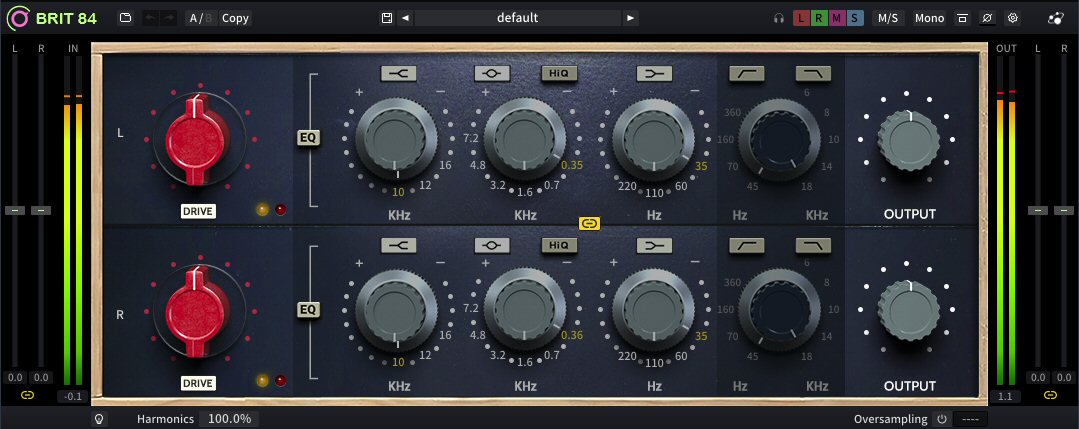Screen dimensions: 1079x429
Task: Open settings gear icon
Action: tap(1013, 19)
